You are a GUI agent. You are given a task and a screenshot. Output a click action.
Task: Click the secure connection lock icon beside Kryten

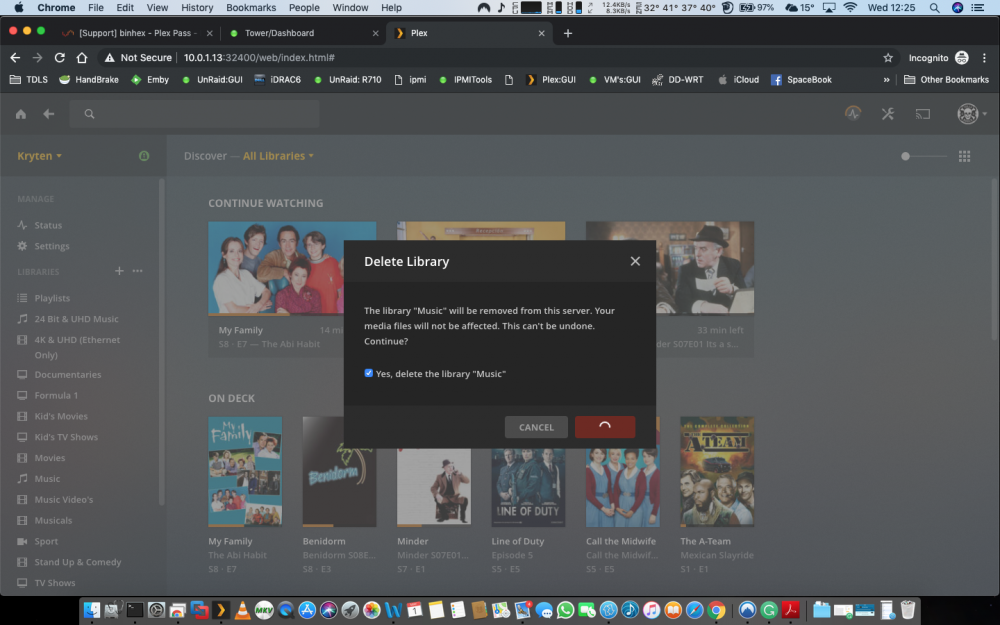click(144, 156)
